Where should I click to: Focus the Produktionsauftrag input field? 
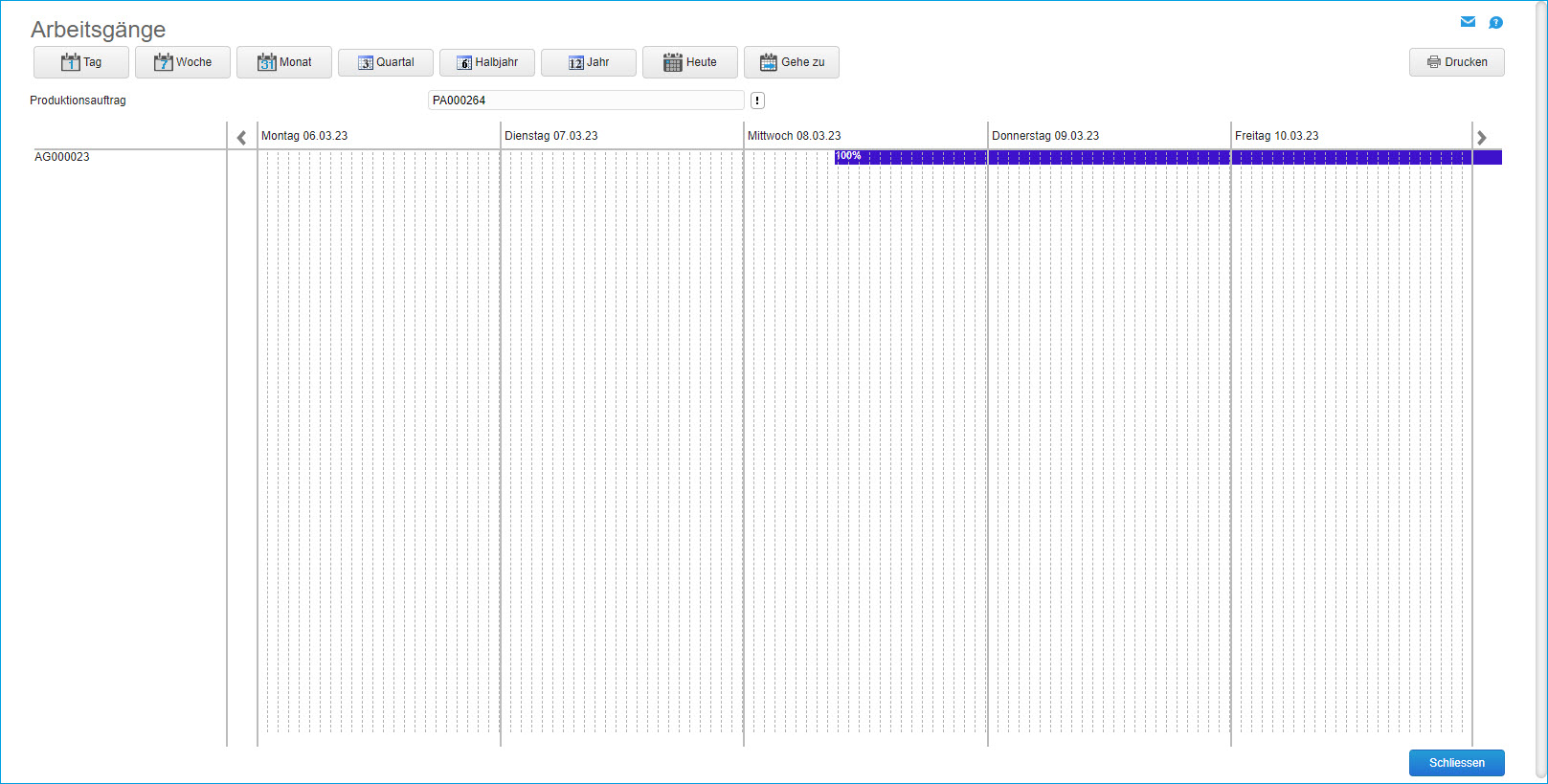coord(586,101)
